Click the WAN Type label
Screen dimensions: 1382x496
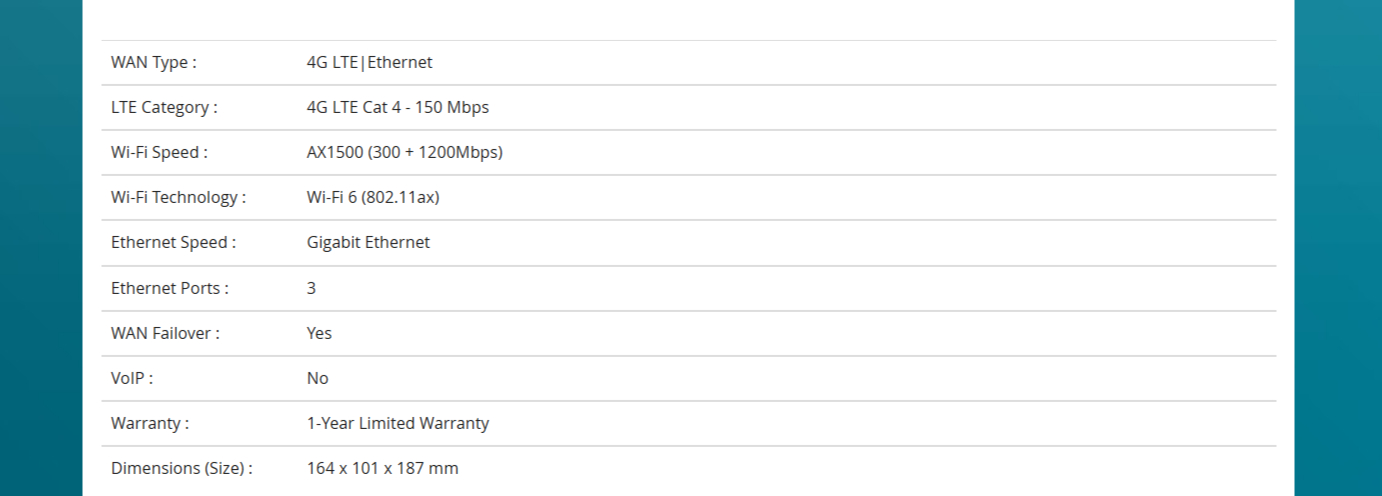coord(153,62)
